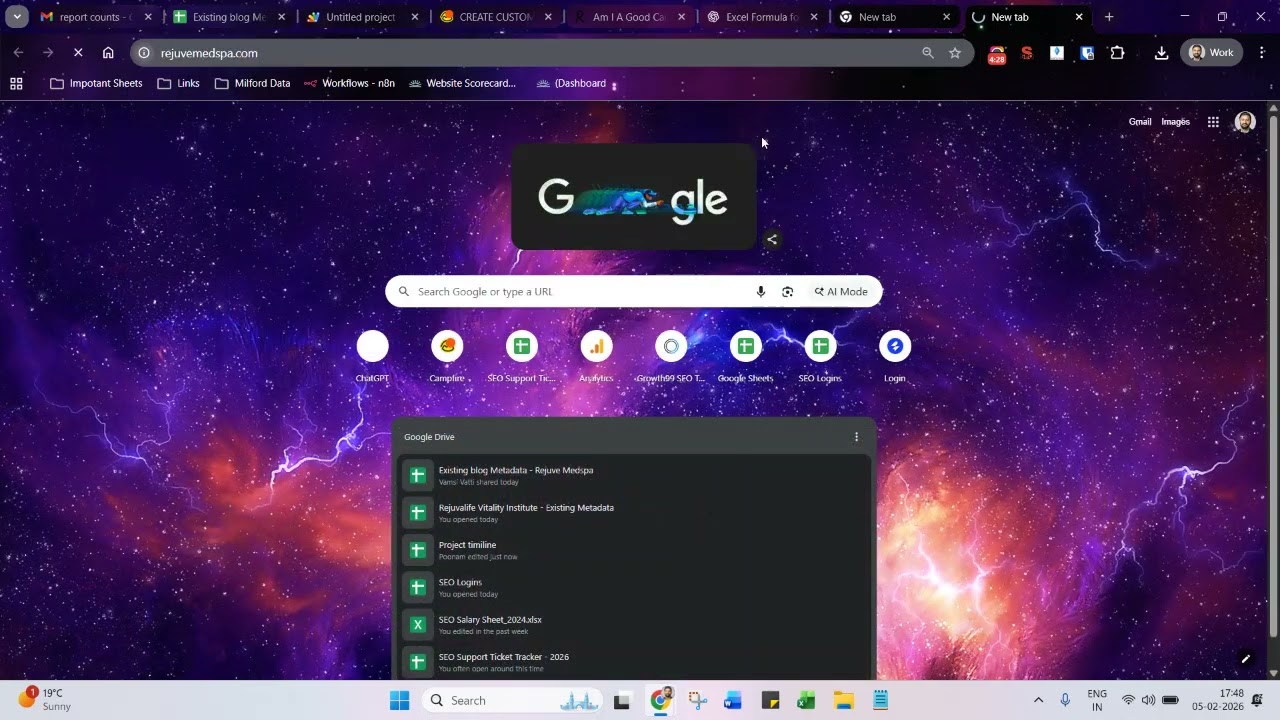
Task: Open the red extension with 4:28 badge
Action: click(x=996, y=54)
